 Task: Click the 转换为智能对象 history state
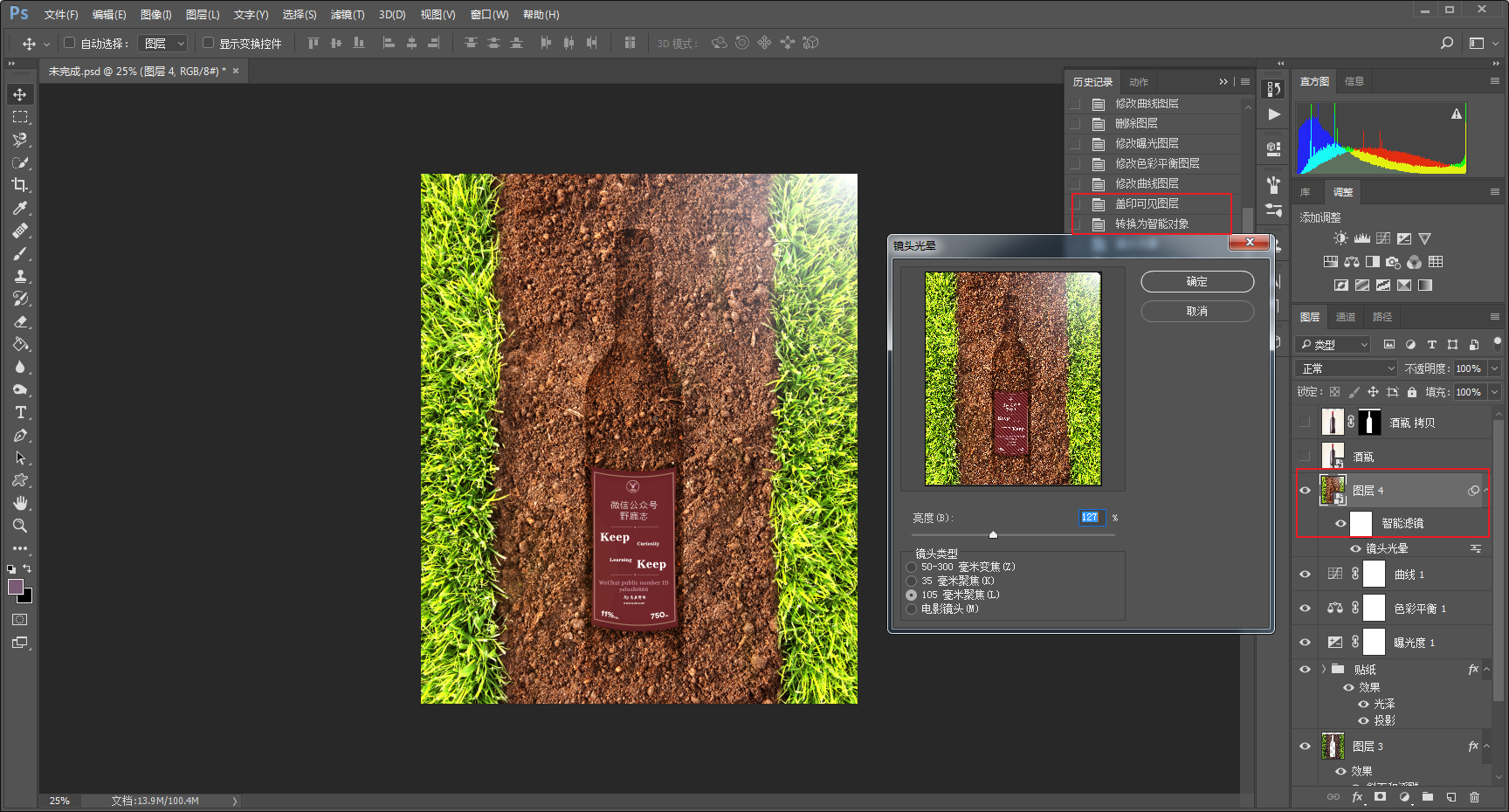[1153, 224]
